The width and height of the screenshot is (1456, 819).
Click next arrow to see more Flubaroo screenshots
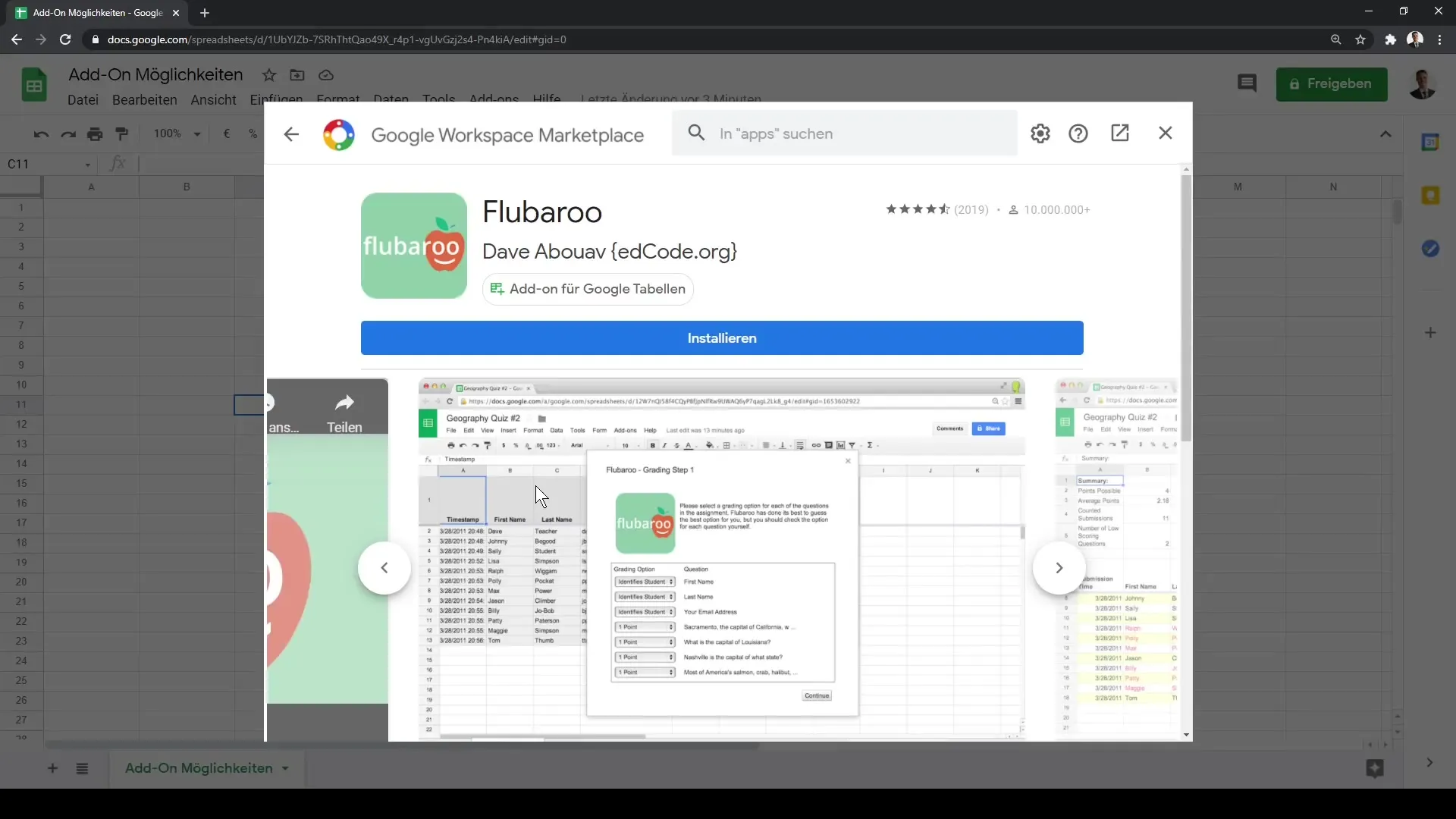(x=1059, y=569)
